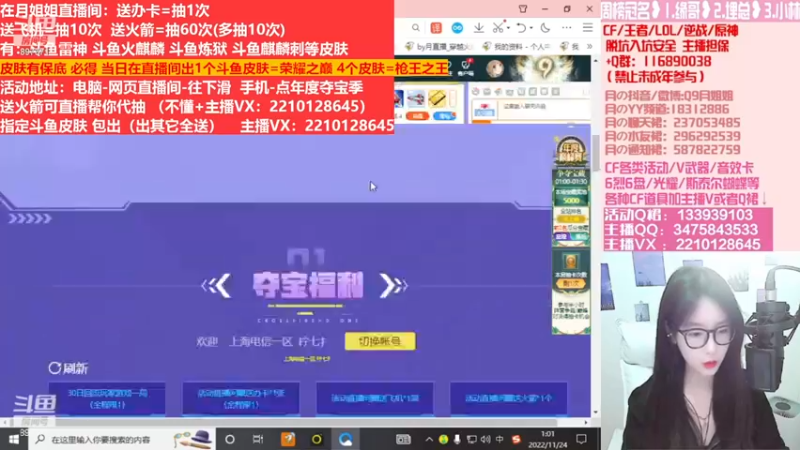800x450 pixels.
Task: Click the microphone tray icon
Action: pos(457,439)
